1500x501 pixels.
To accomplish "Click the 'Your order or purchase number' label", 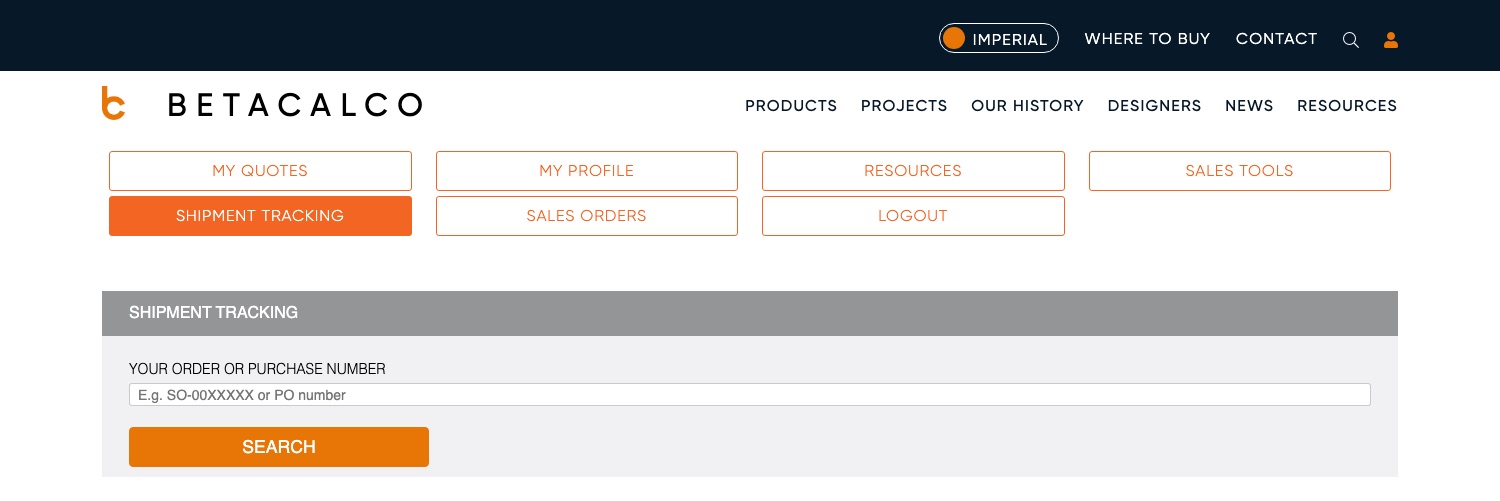I will (257, 369).
